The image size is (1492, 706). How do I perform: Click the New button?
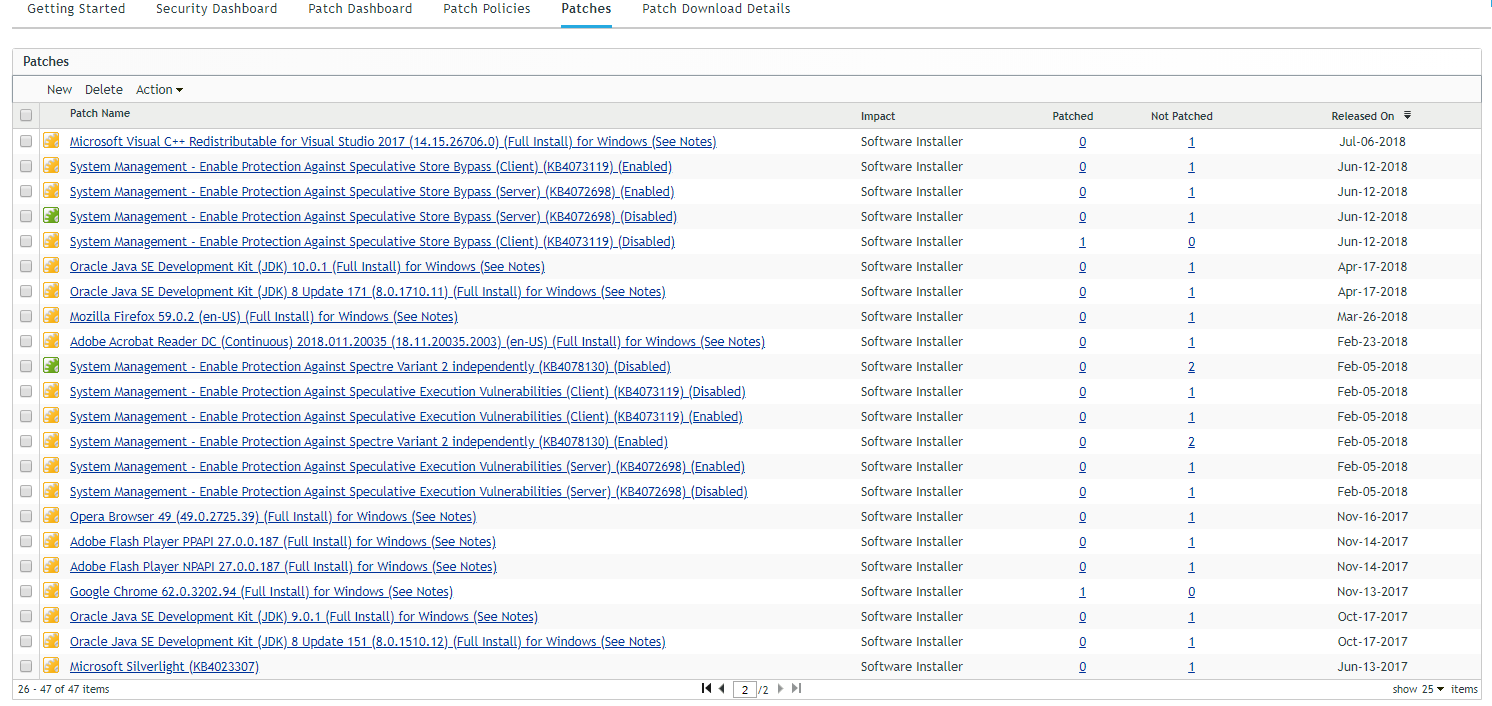59,90
